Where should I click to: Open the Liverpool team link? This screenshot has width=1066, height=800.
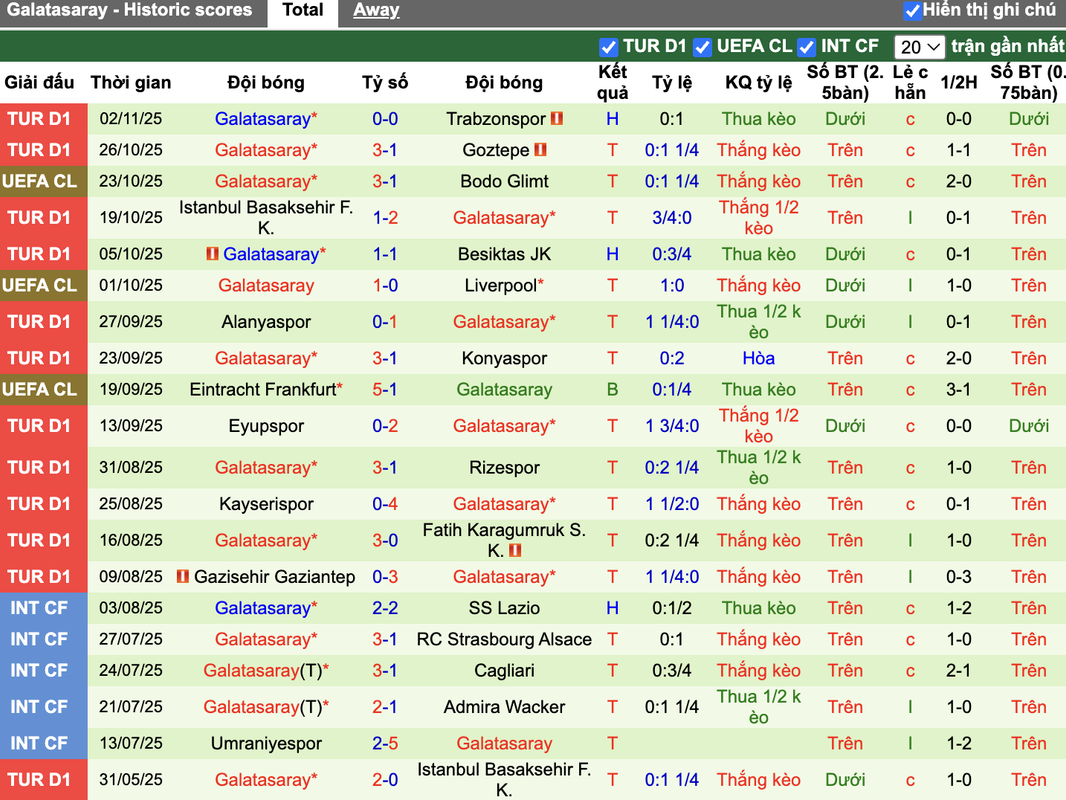[500, 285]
